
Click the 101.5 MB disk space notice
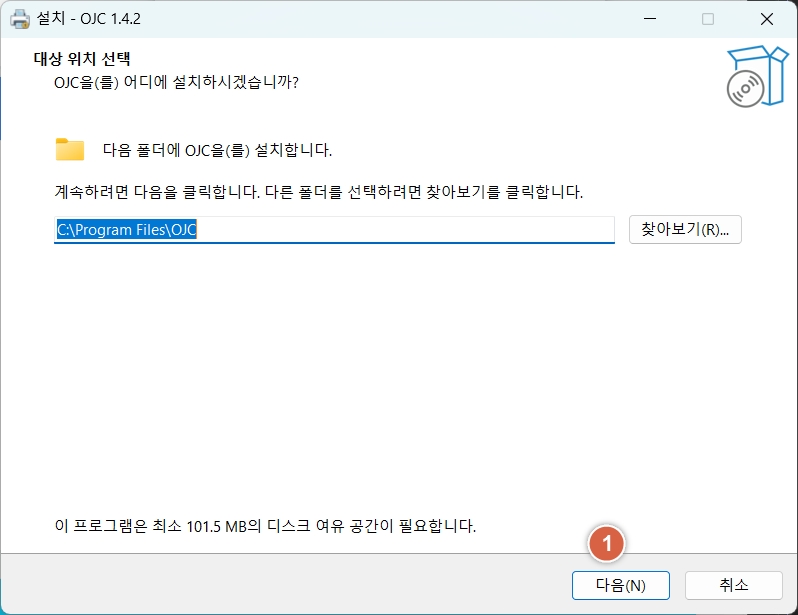(x=265, y=525)
